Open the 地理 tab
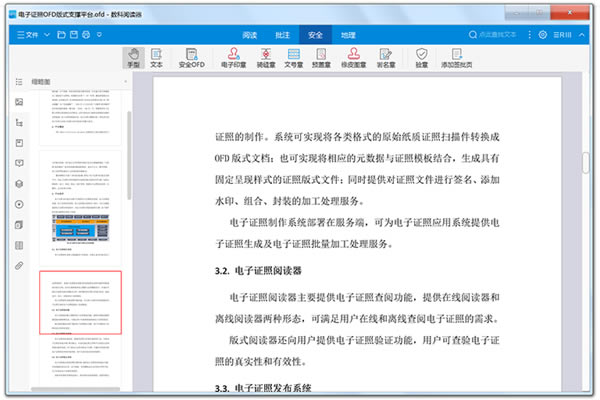 (x=347, y=34)
